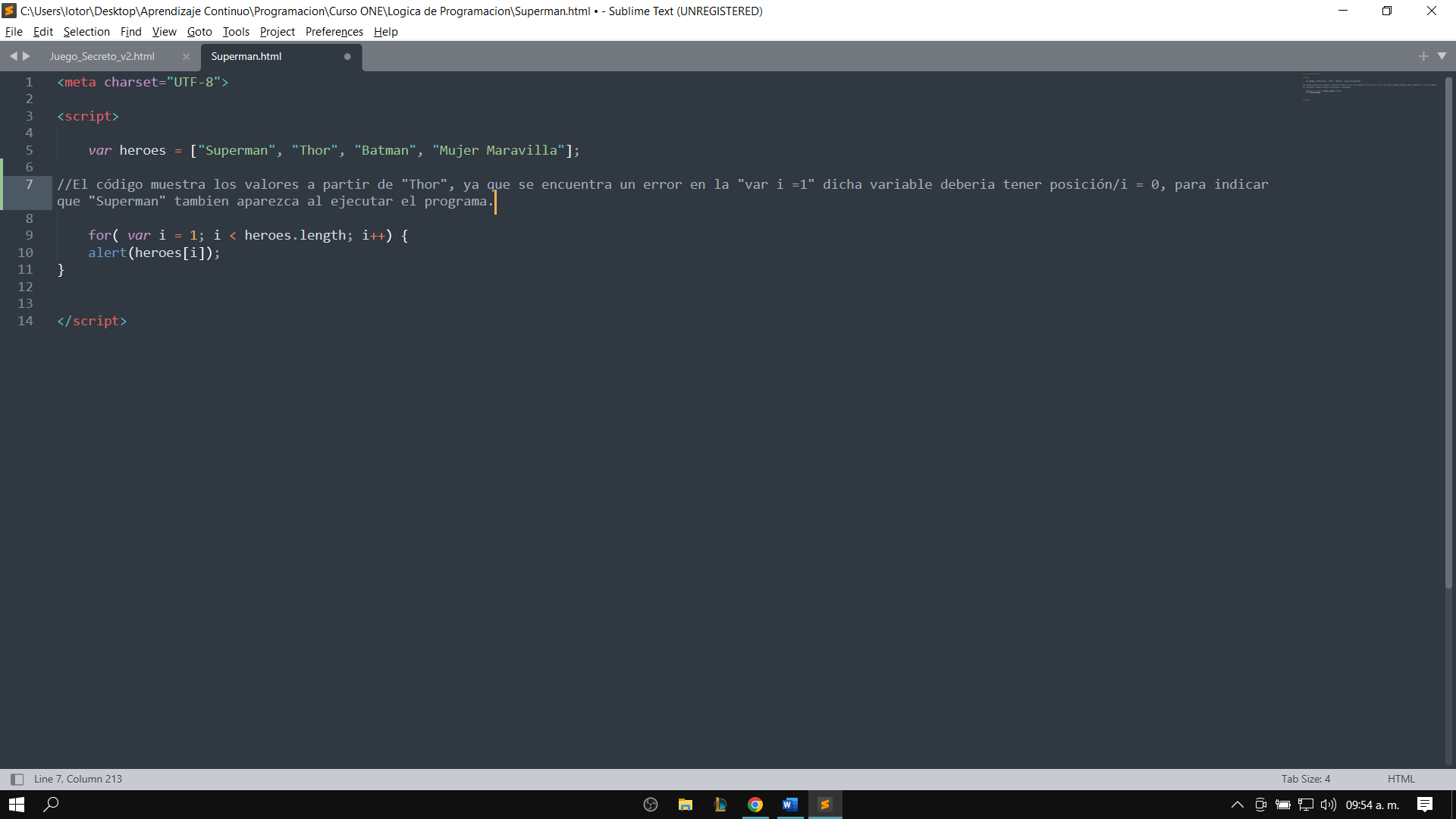Go to previous tab with left arrow

[x=13, y=56]
